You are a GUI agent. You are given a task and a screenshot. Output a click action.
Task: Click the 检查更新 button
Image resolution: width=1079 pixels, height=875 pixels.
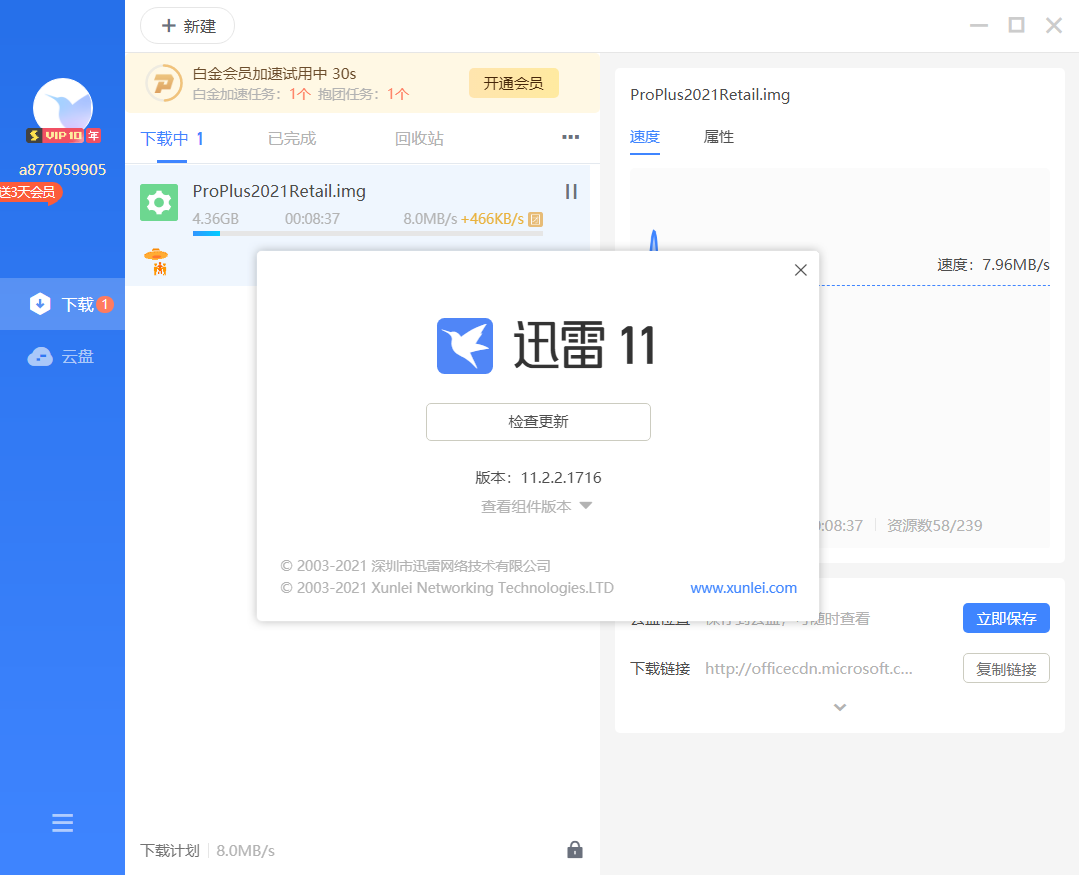538,422
